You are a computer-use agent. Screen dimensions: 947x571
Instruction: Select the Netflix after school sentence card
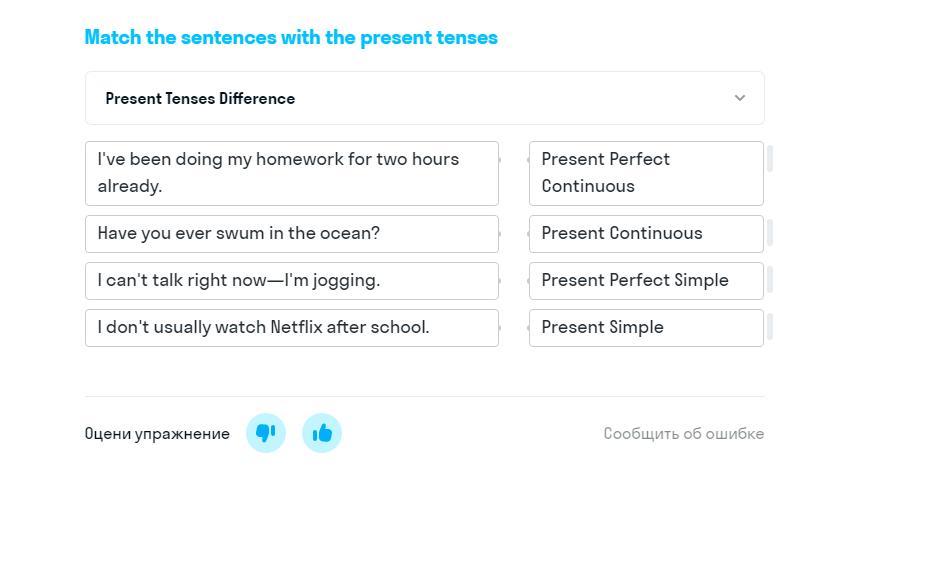point(292,328)
